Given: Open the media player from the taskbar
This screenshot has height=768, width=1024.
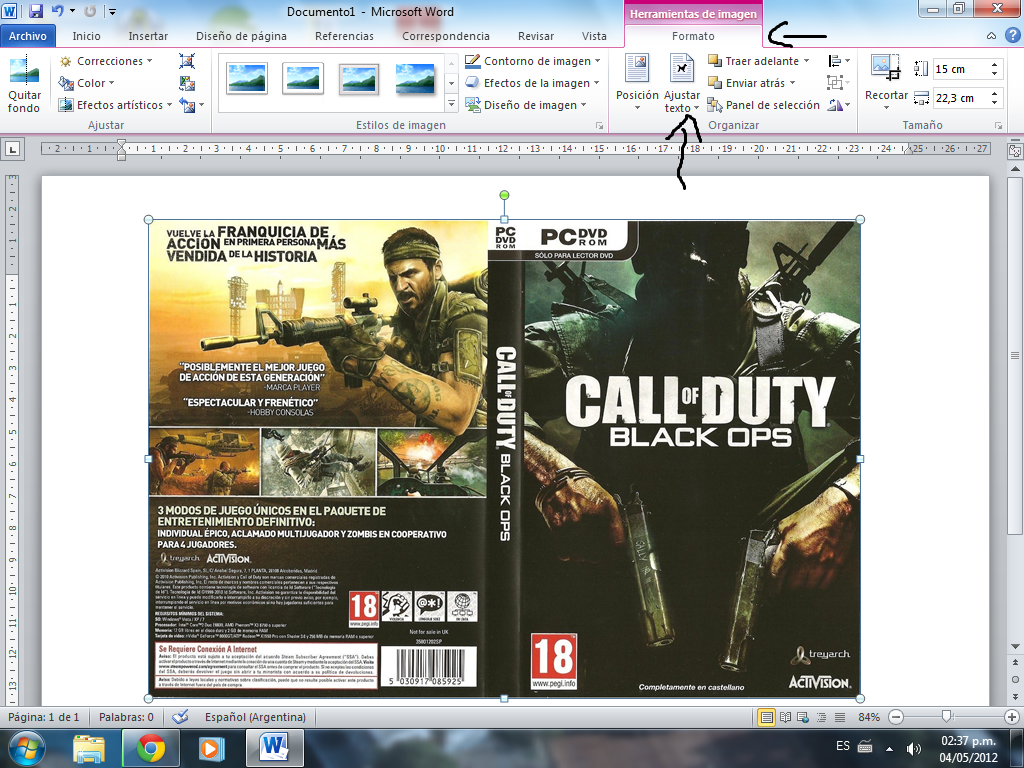Looking at the screenshot, I should [x=211, y=748].
